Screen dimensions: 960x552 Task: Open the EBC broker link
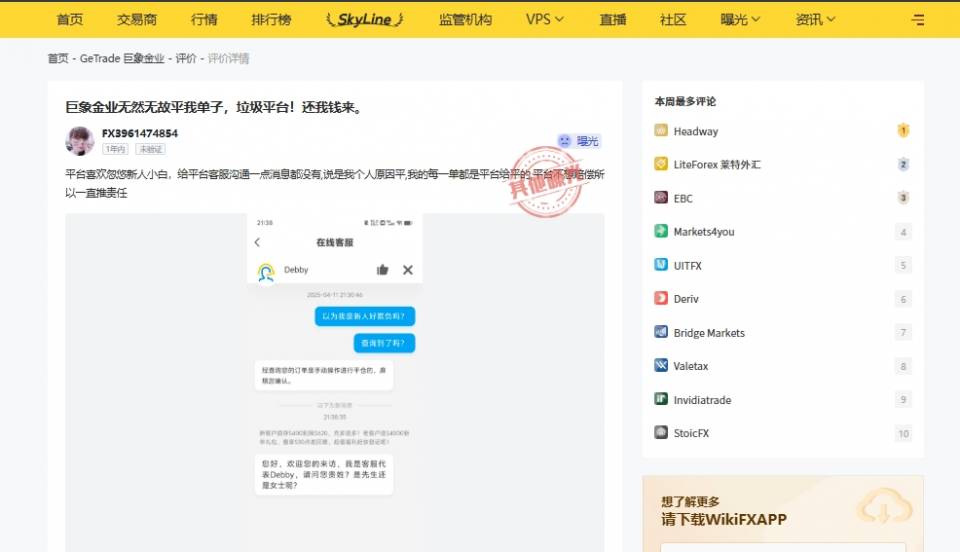click(x=683, y=198)
